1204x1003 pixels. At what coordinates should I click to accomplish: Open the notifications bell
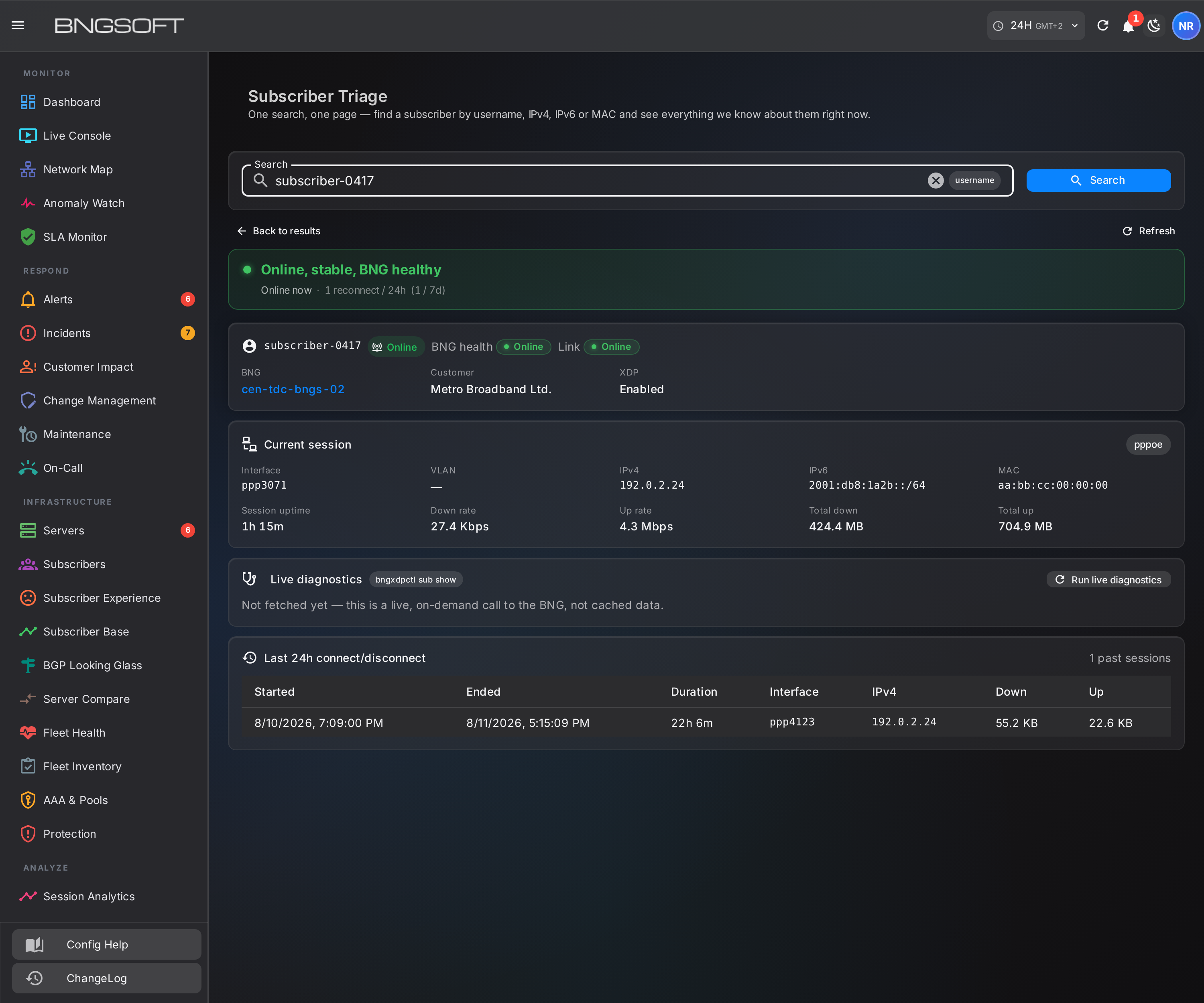click(x=1128, y=26)
